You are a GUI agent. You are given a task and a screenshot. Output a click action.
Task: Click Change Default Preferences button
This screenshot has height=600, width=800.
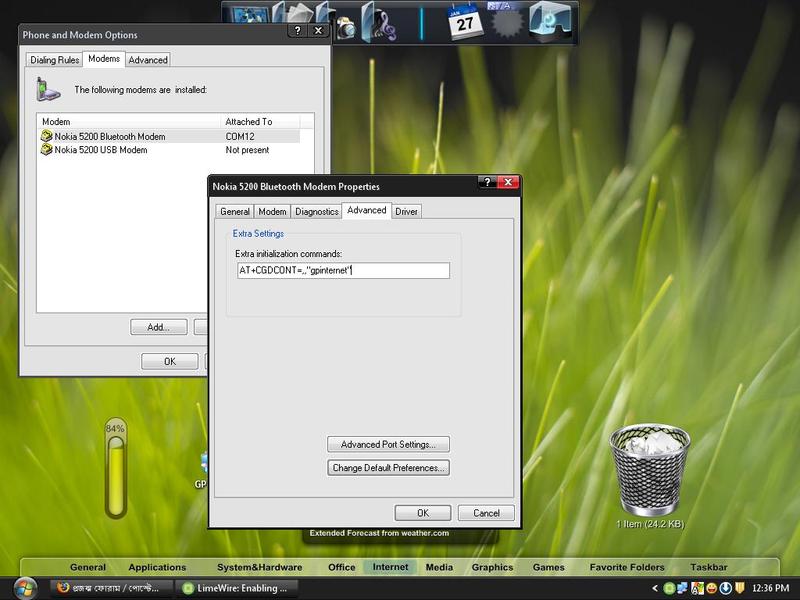(388, 468)
